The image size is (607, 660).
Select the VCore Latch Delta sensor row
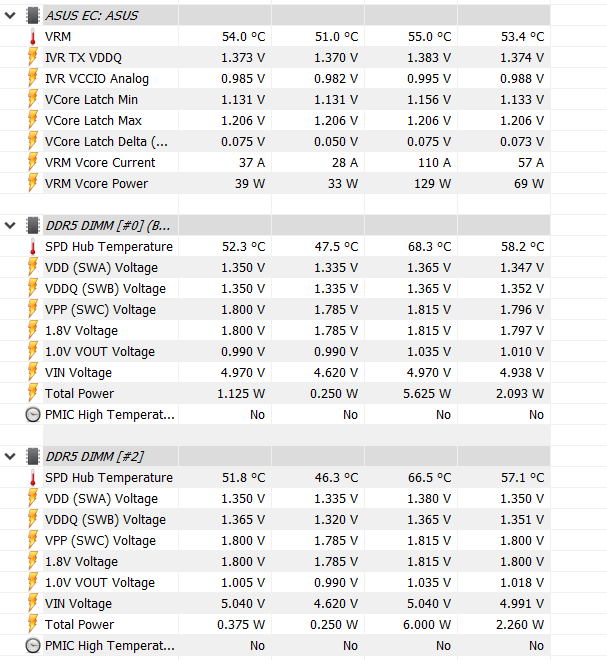click(x=106, y=142)
